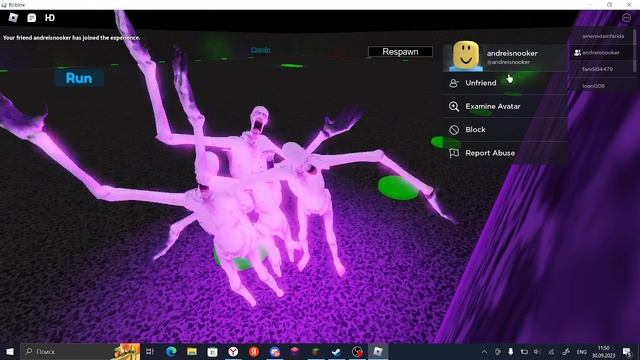The width and height of the screenshot is (640, 360).
Task: Click the taskbar search box
Action: pyautogui.click(x=80, y=351)
